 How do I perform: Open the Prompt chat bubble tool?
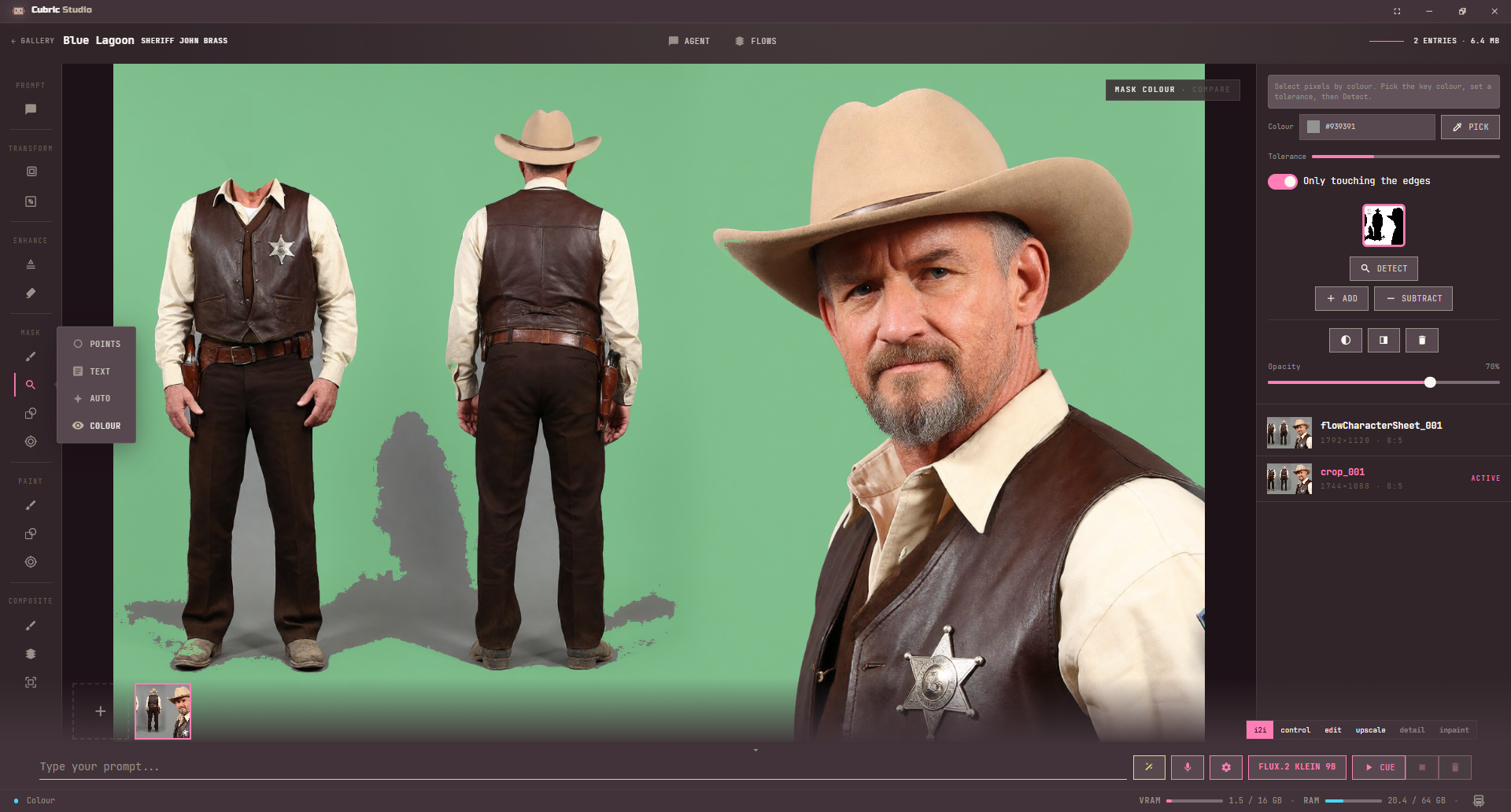pyautogui.click(x=31, y=109)
